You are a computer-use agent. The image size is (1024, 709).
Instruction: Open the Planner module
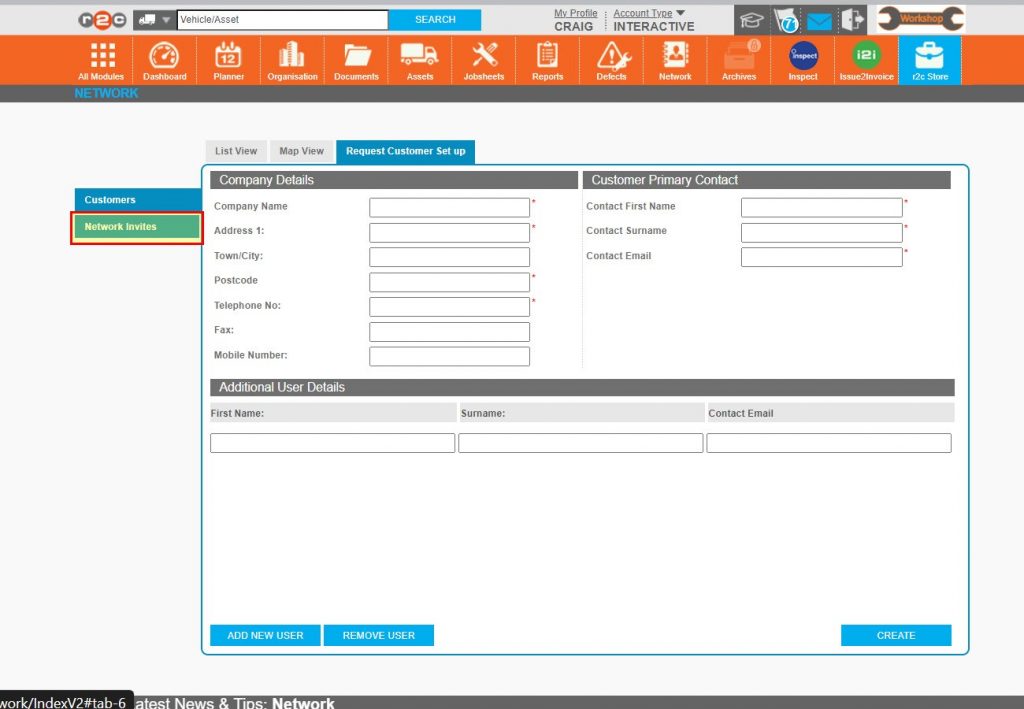coord(228,60)
